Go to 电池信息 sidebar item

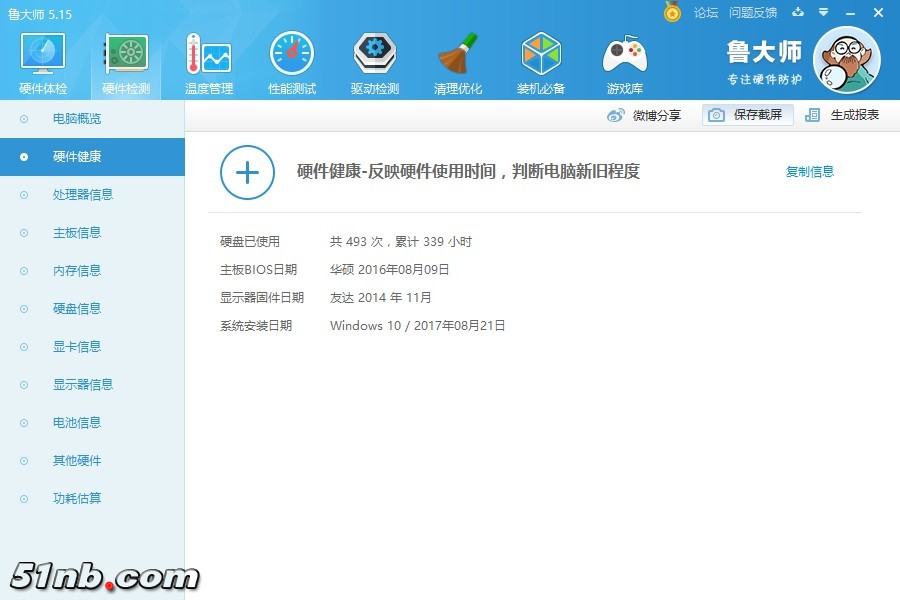pyautogui.click(x=76, y=423)
